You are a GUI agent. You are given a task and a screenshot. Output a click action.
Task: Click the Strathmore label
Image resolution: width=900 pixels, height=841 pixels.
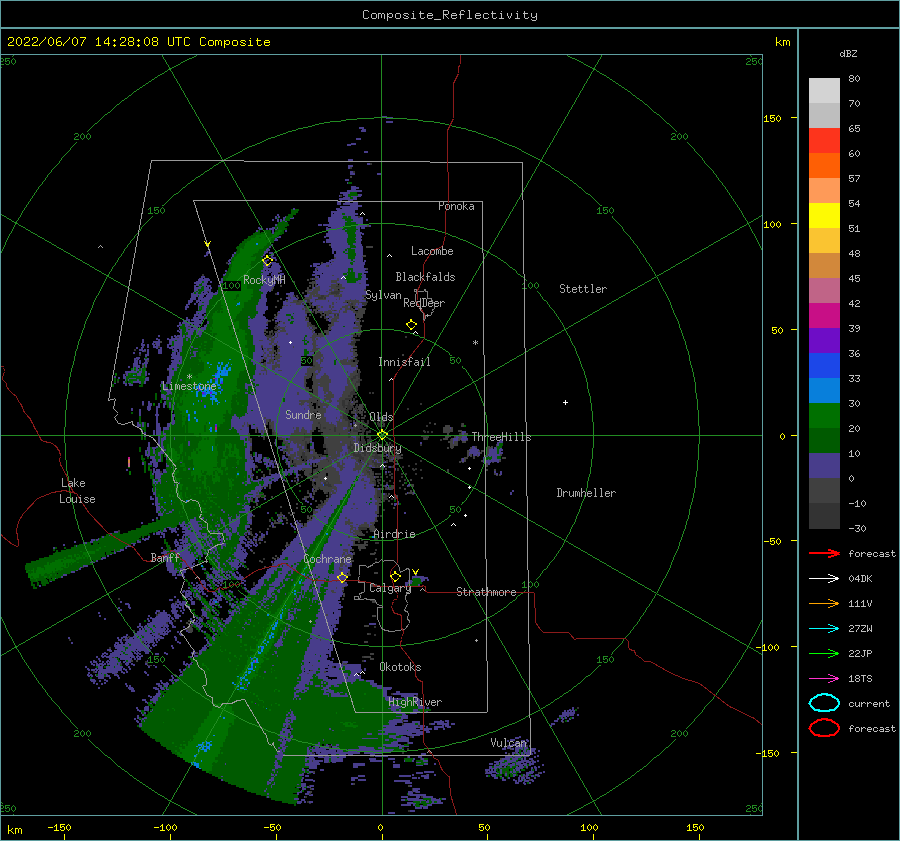pyautogui.click(x=486, y=592)
